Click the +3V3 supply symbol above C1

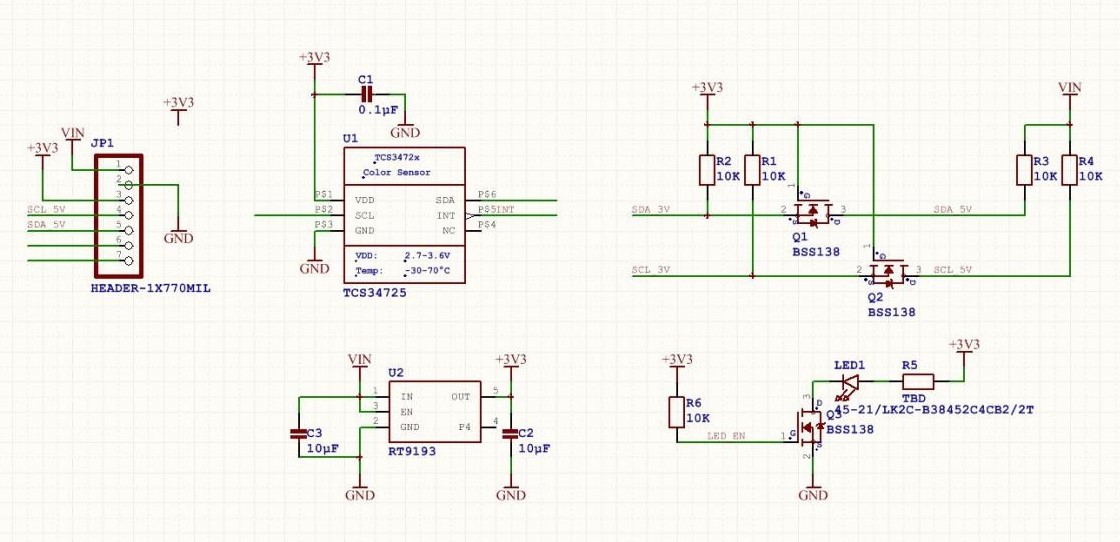(x=314, y=59)
